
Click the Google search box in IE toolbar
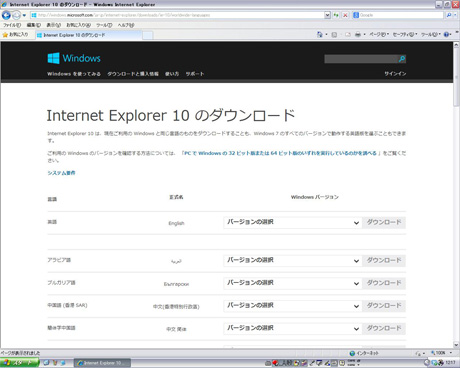[398, 15]
